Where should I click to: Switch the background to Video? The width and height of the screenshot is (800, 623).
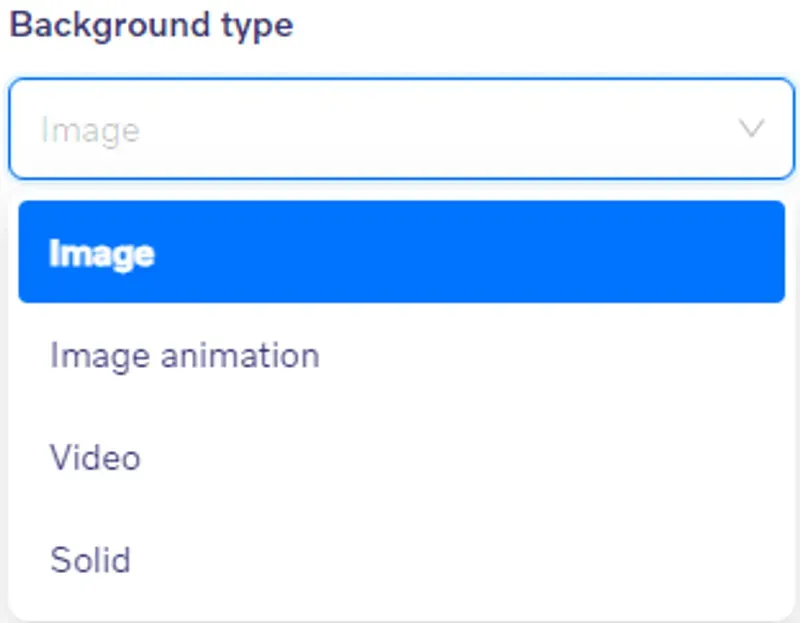pos(402,457)
